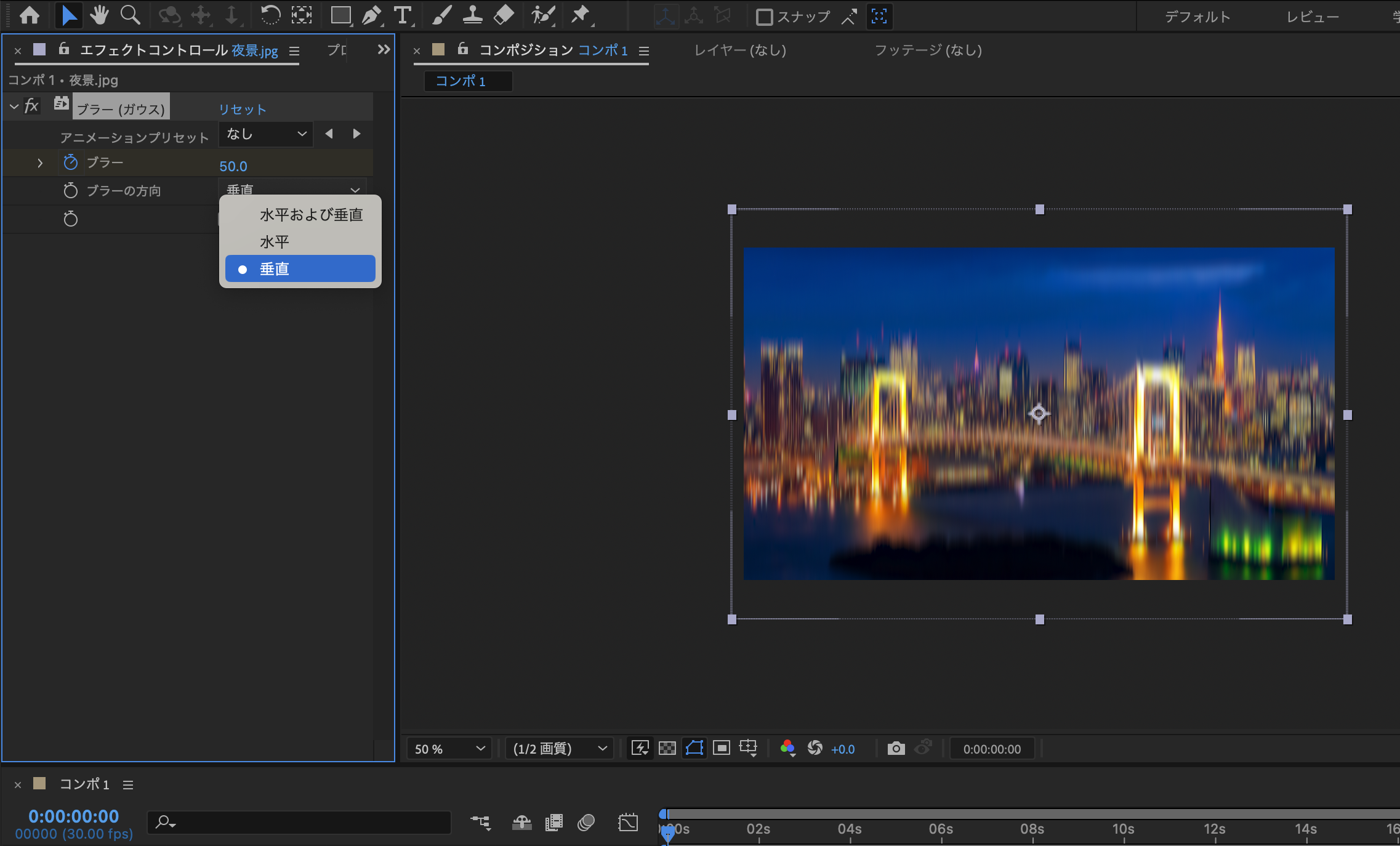Select the Roto Brush tool
1400x846 pixels.
pos(544,15)
